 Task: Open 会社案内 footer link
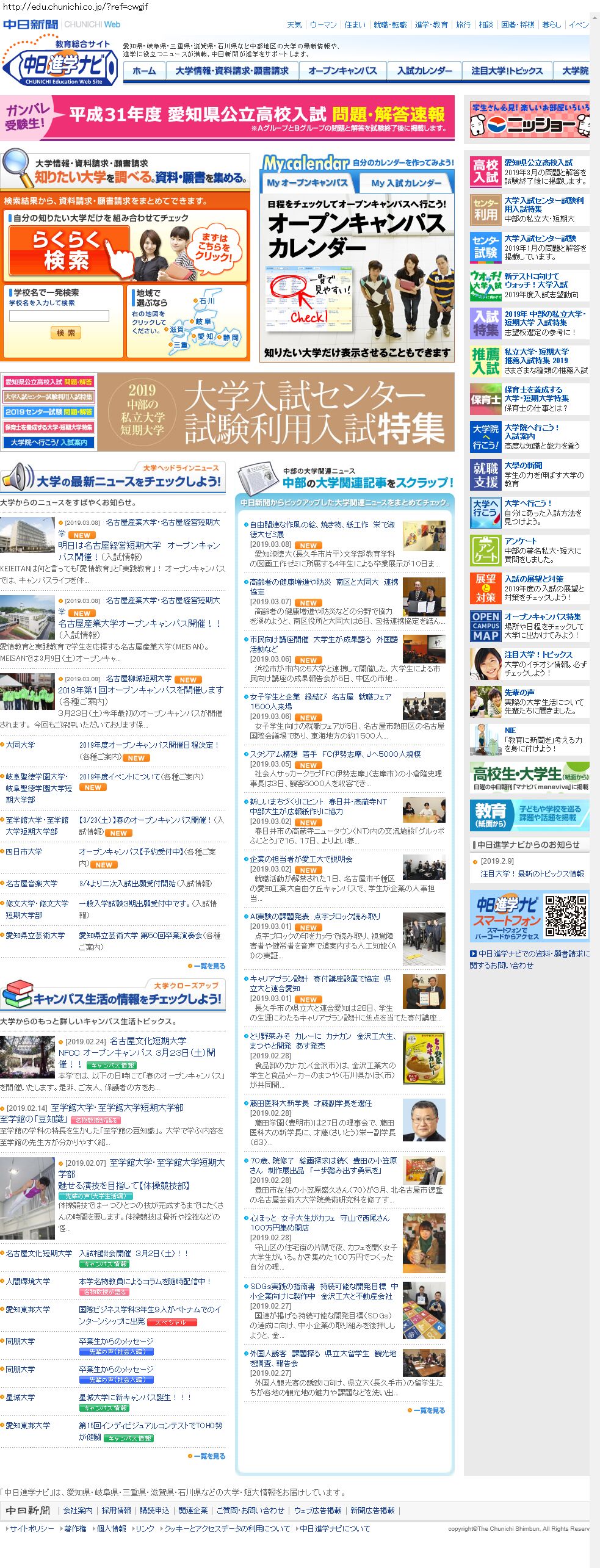point(78,1510)
